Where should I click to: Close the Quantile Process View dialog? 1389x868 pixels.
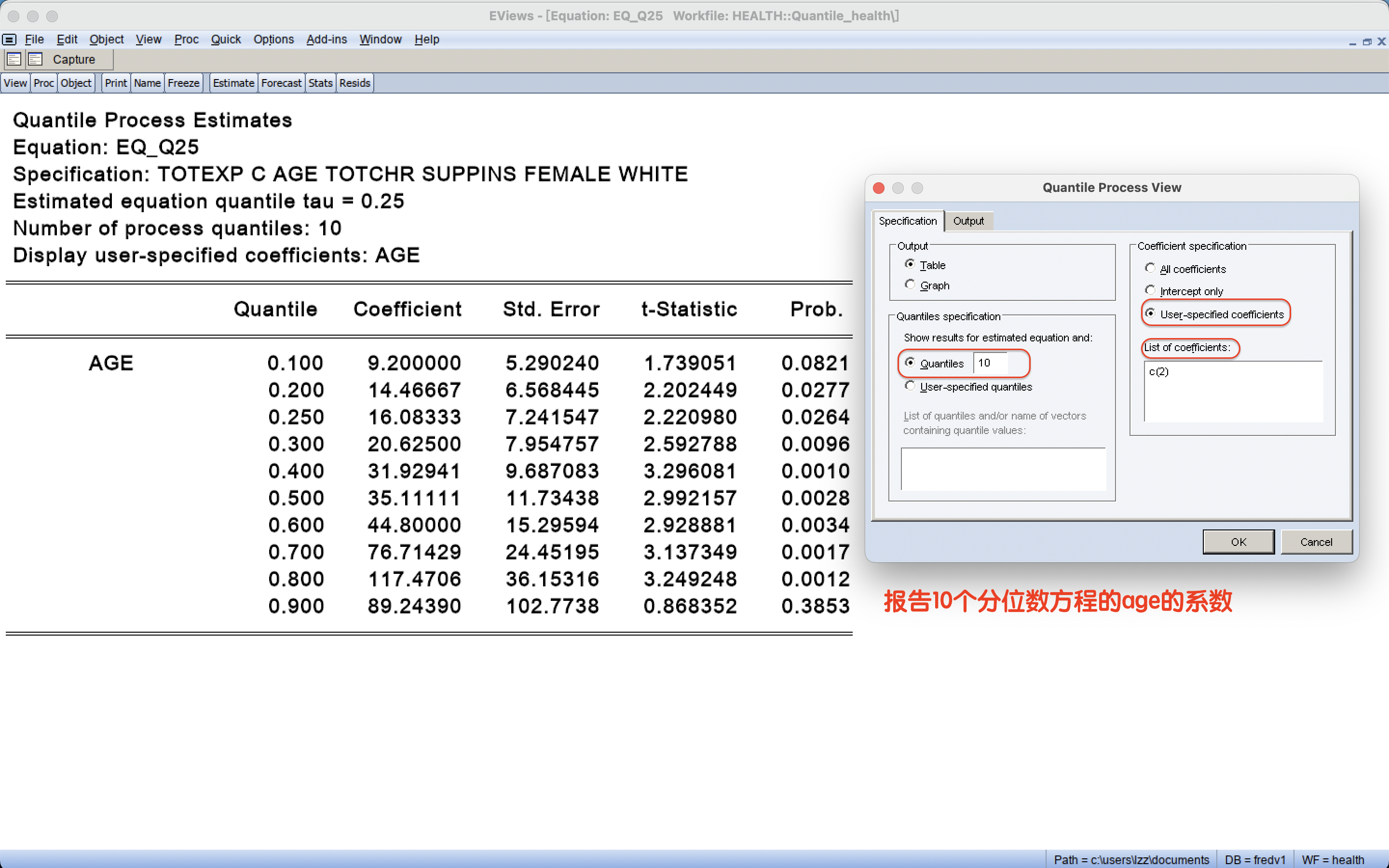tap(878, 188)
